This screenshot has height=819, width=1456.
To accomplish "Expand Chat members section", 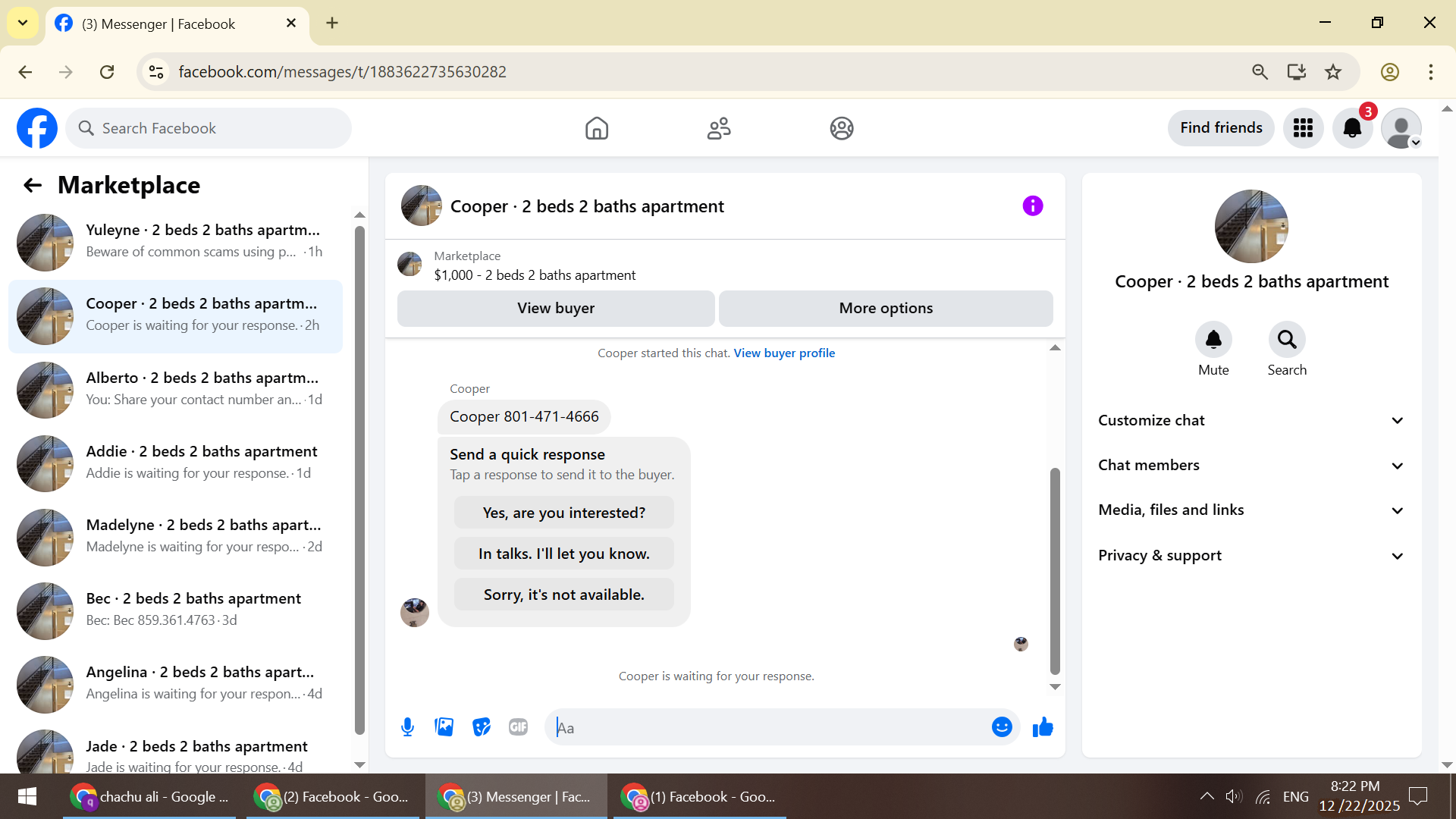I will tap(1251, 465).
